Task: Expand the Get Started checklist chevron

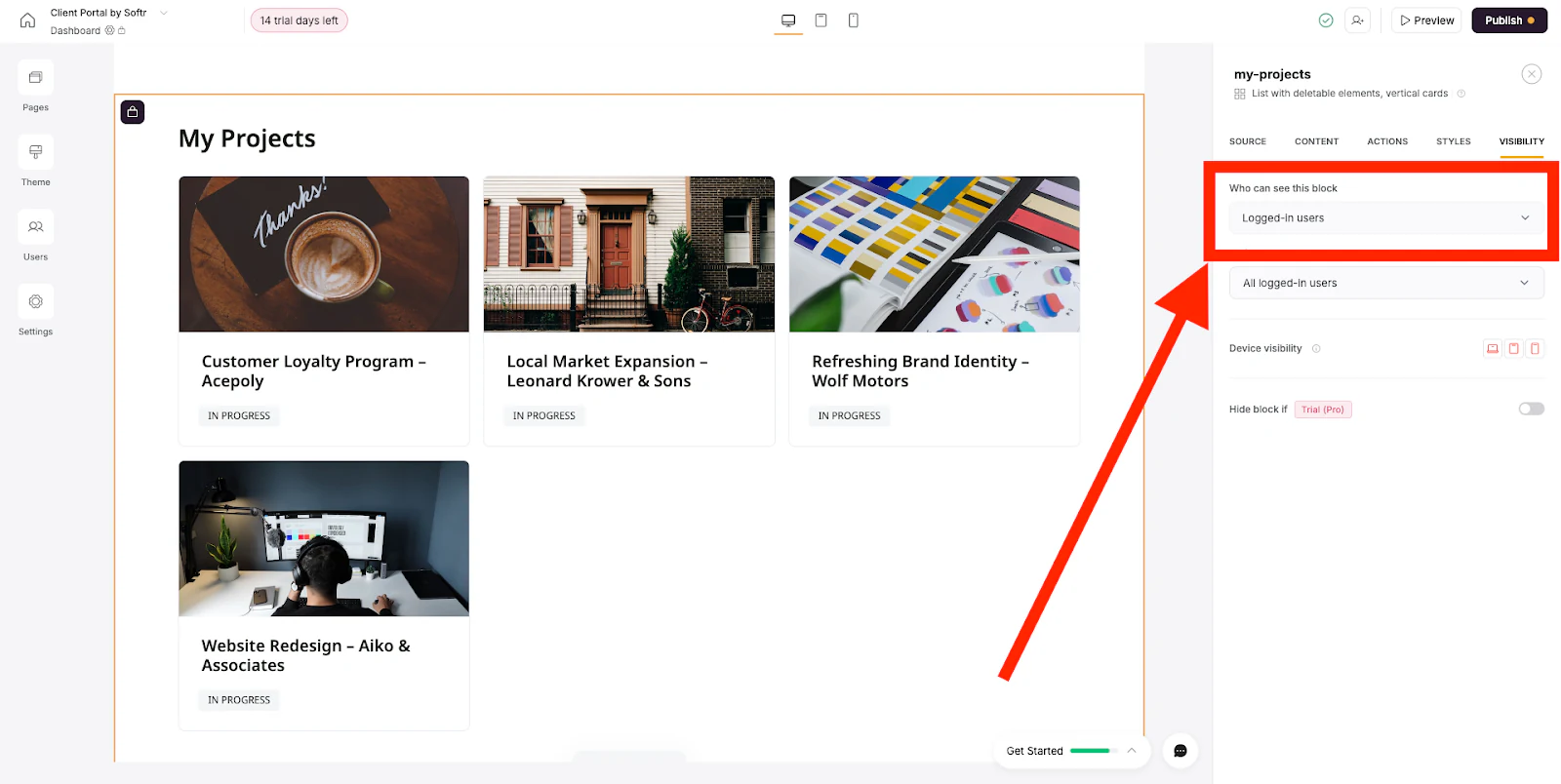Action: [x=1132, y=751]
